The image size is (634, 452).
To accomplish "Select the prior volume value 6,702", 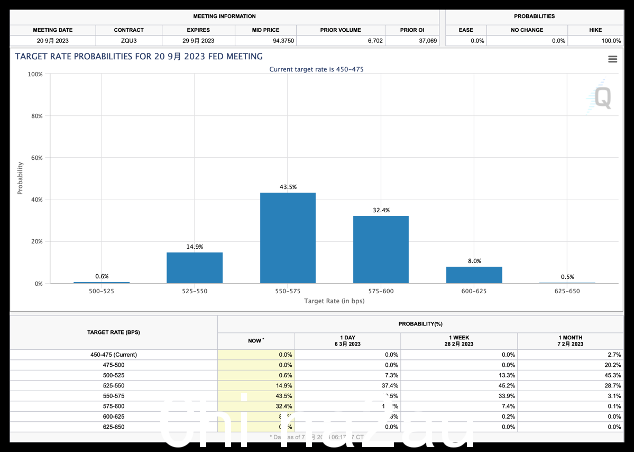I will (x=375, y=41).
